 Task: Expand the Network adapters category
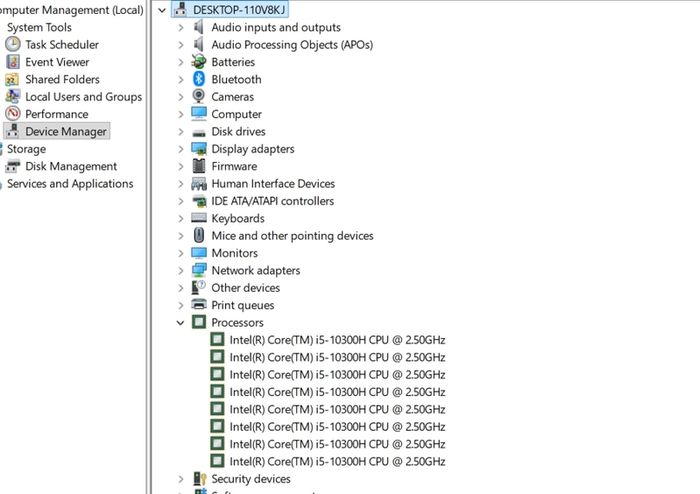pos(180,271)
